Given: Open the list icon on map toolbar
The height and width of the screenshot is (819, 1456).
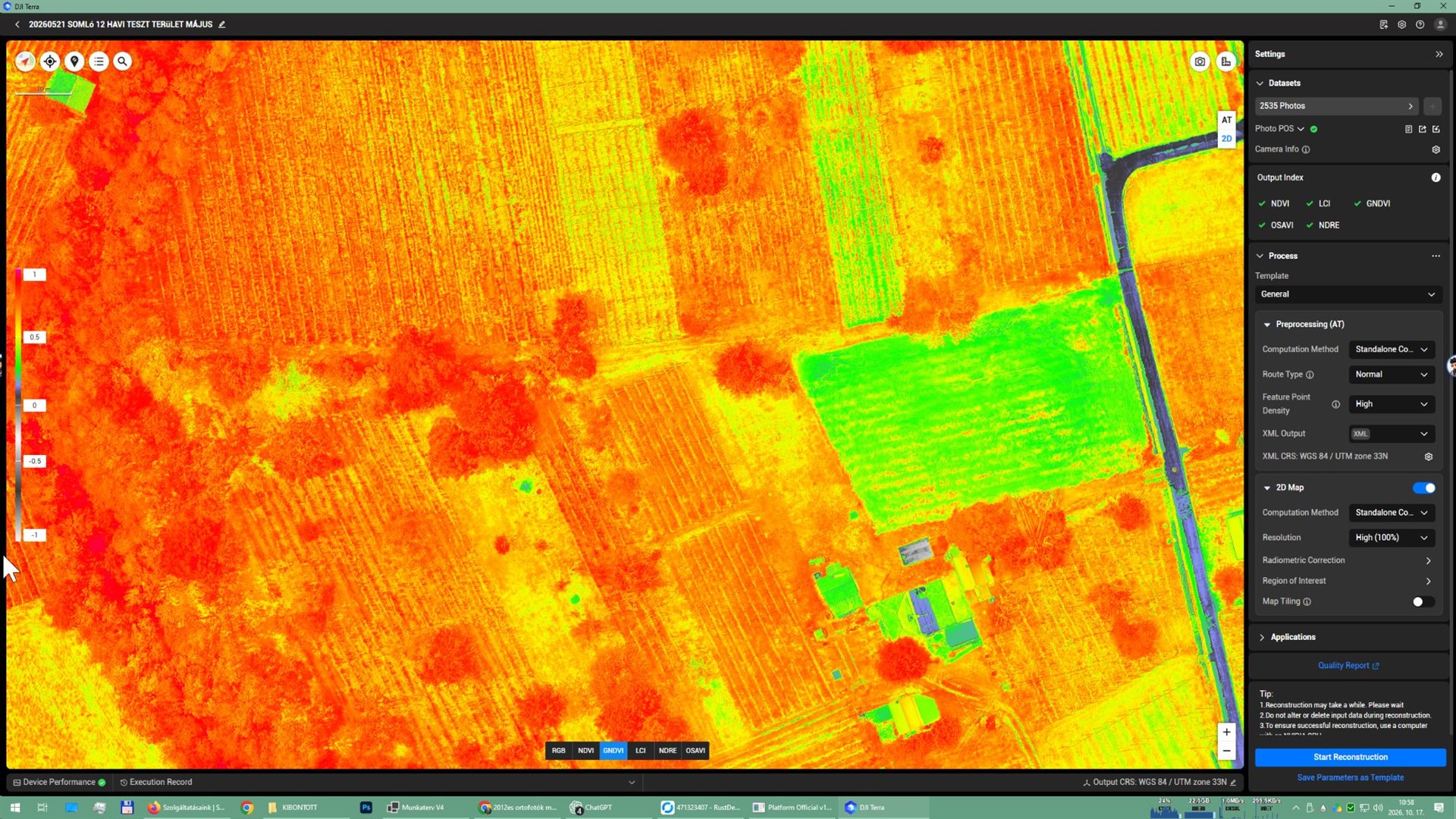Looking at the screenshot, I should 99,61.
